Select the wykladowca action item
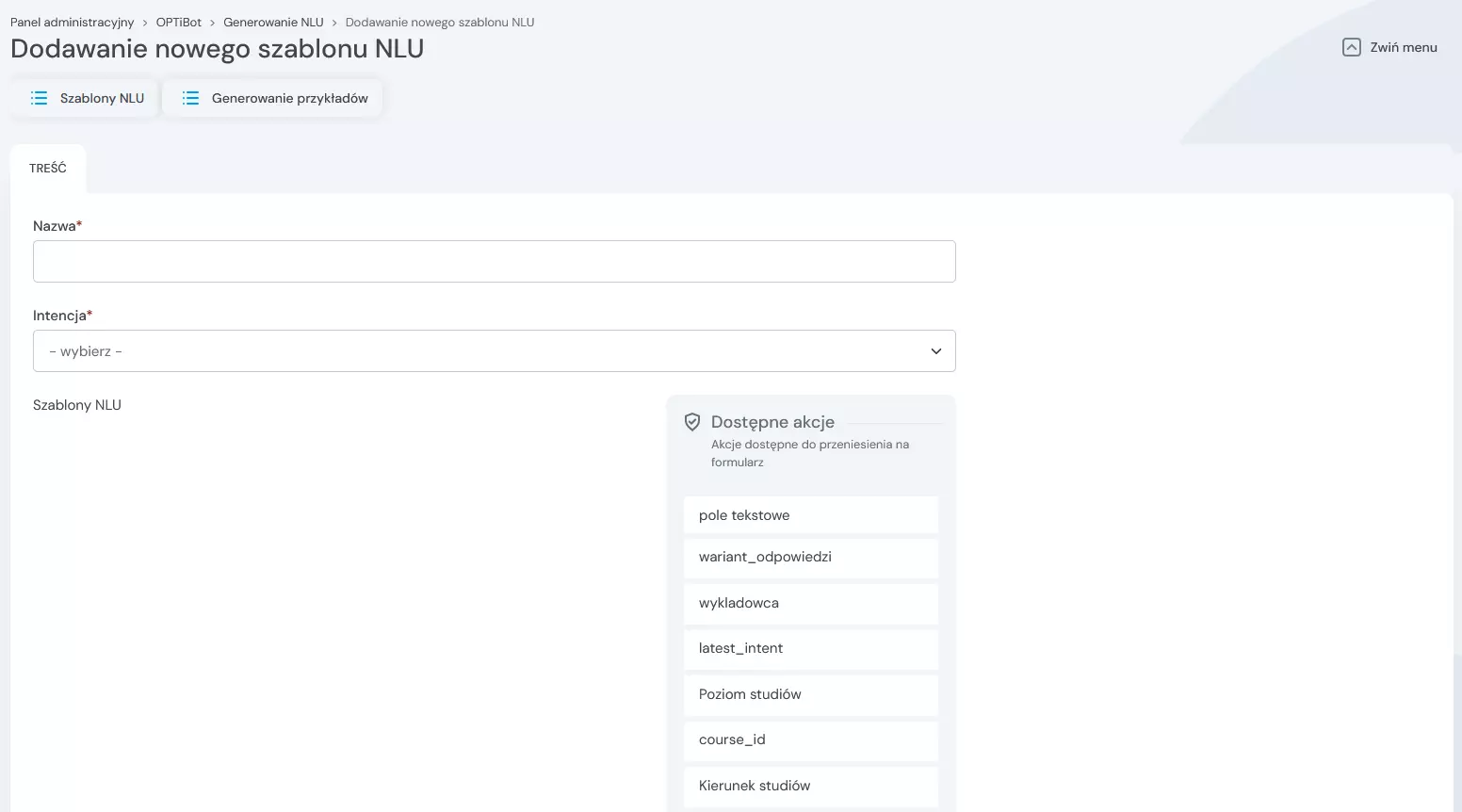 [810, 603]
